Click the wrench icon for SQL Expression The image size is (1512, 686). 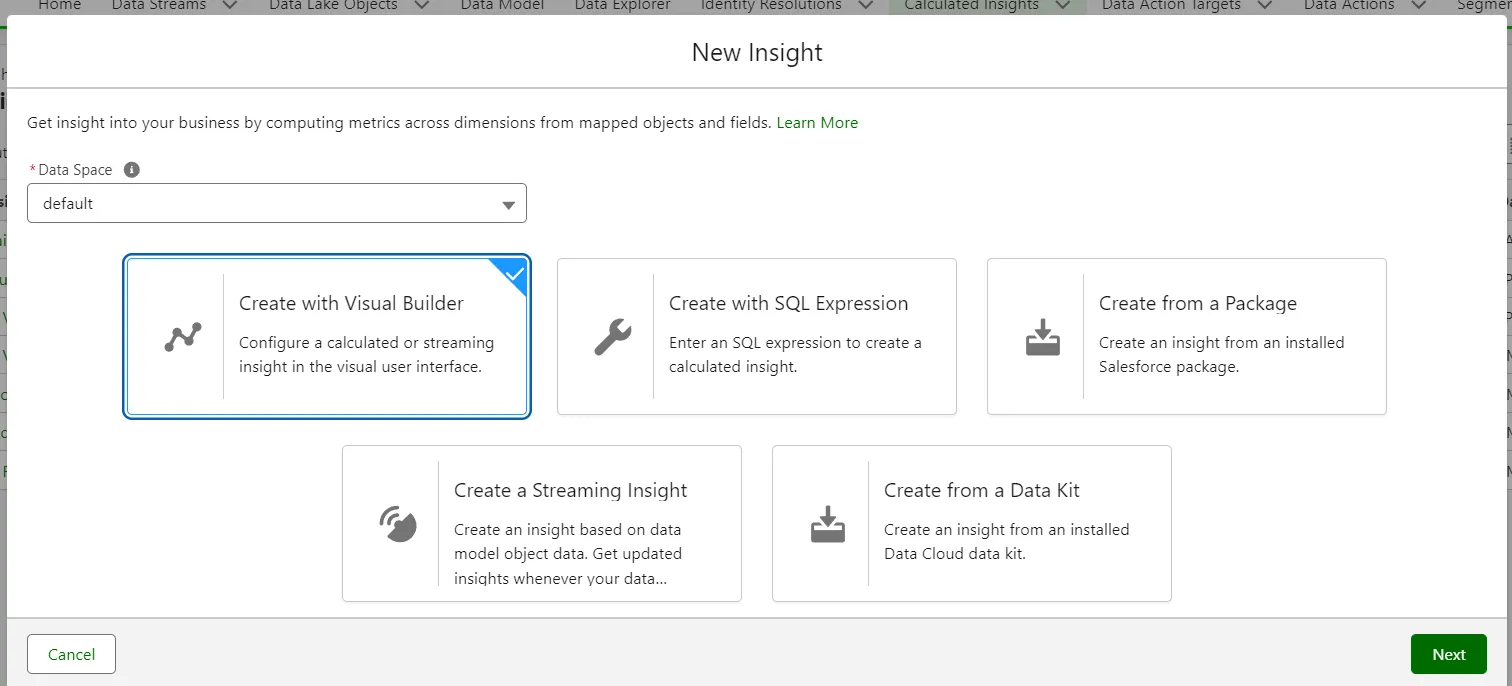612,337
